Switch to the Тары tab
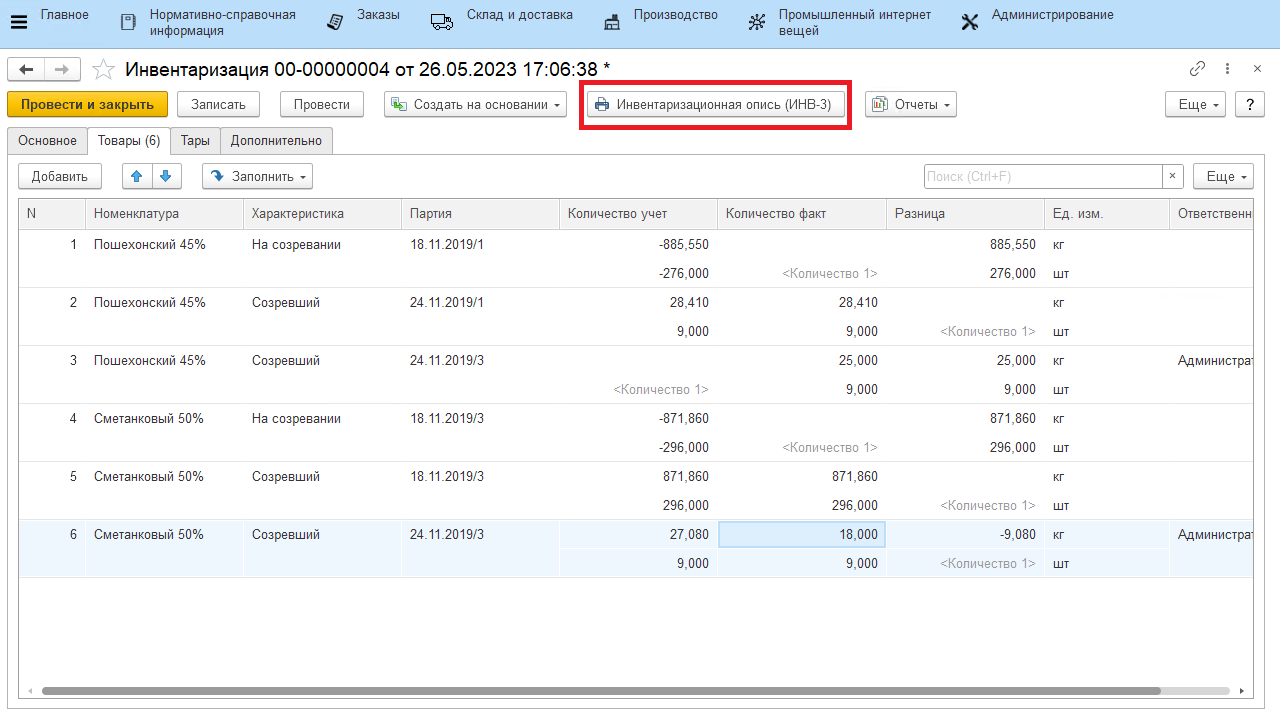Viewport: 1280px width, 720px height. click(195, 141)
